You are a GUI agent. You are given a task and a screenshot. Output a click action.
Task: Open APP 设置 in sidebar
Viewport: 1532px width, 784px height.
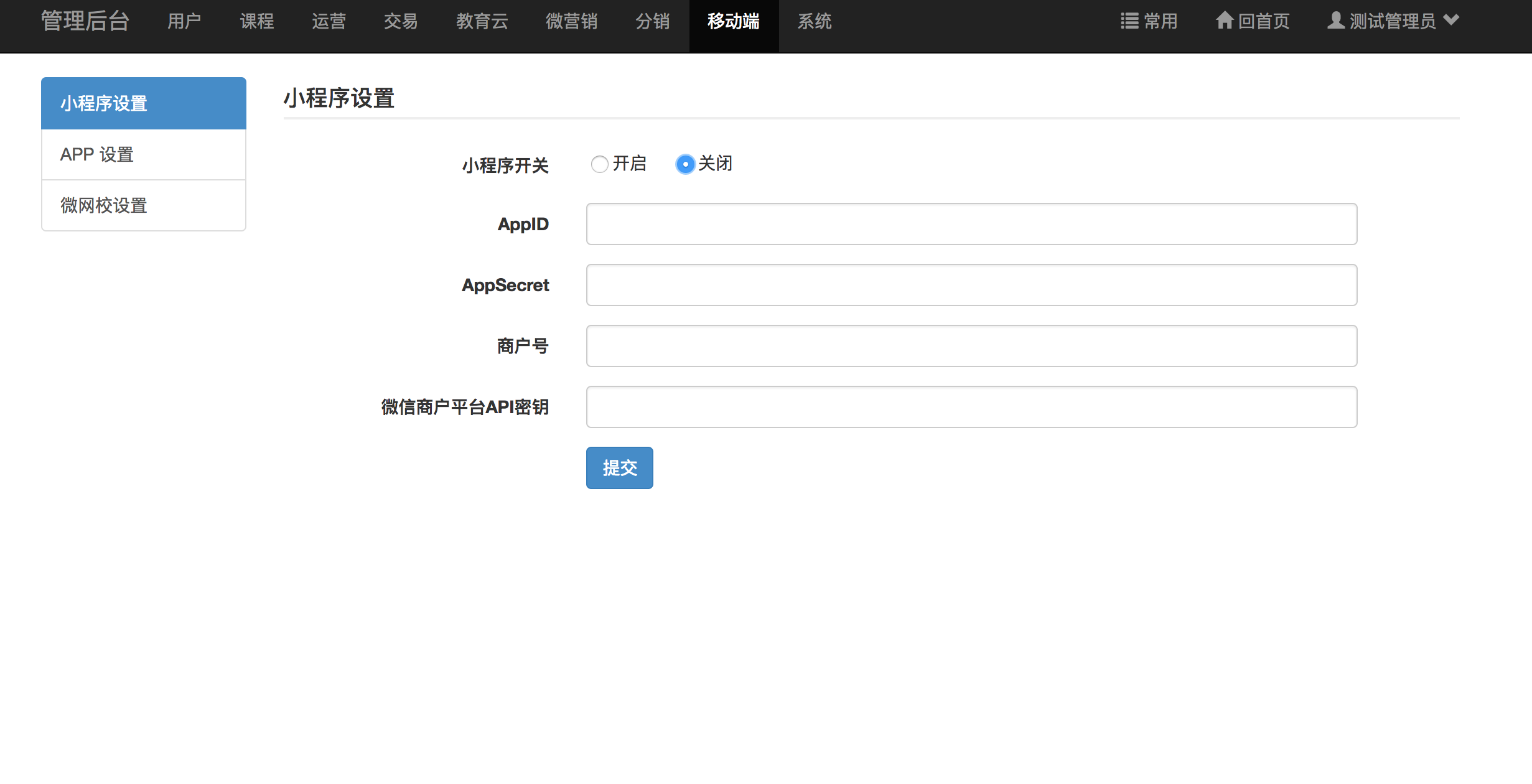click(144, 154)
